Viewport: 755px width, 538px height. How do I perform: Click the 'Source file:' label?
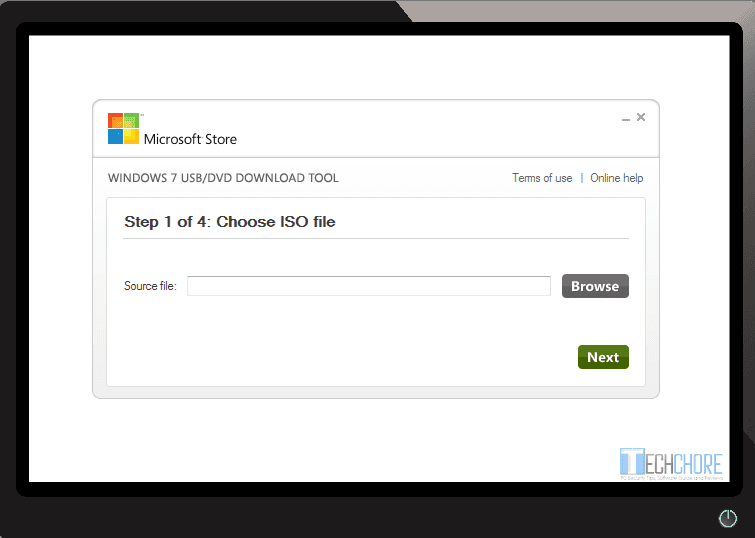coord(150,286)
